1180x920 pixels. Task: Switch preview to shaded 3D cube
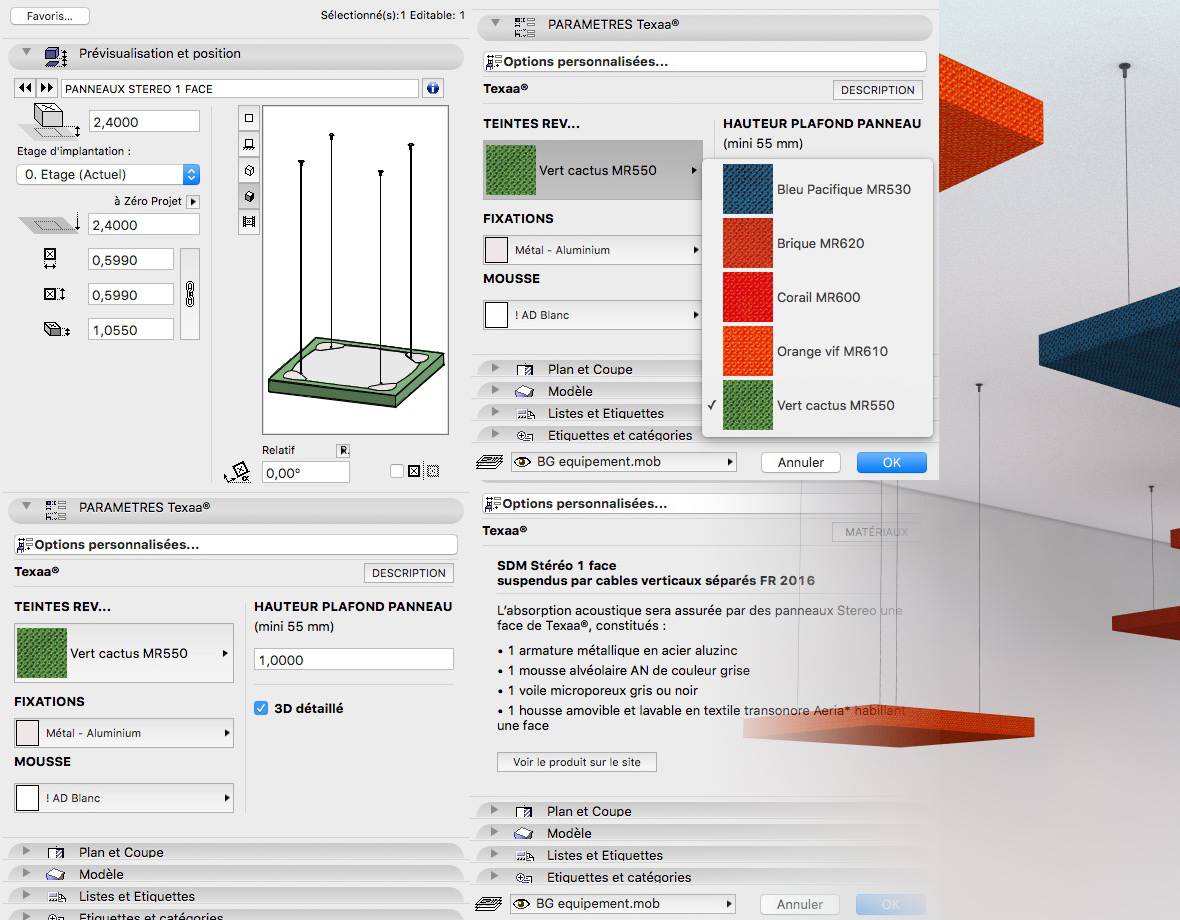[x=249, y=196]
